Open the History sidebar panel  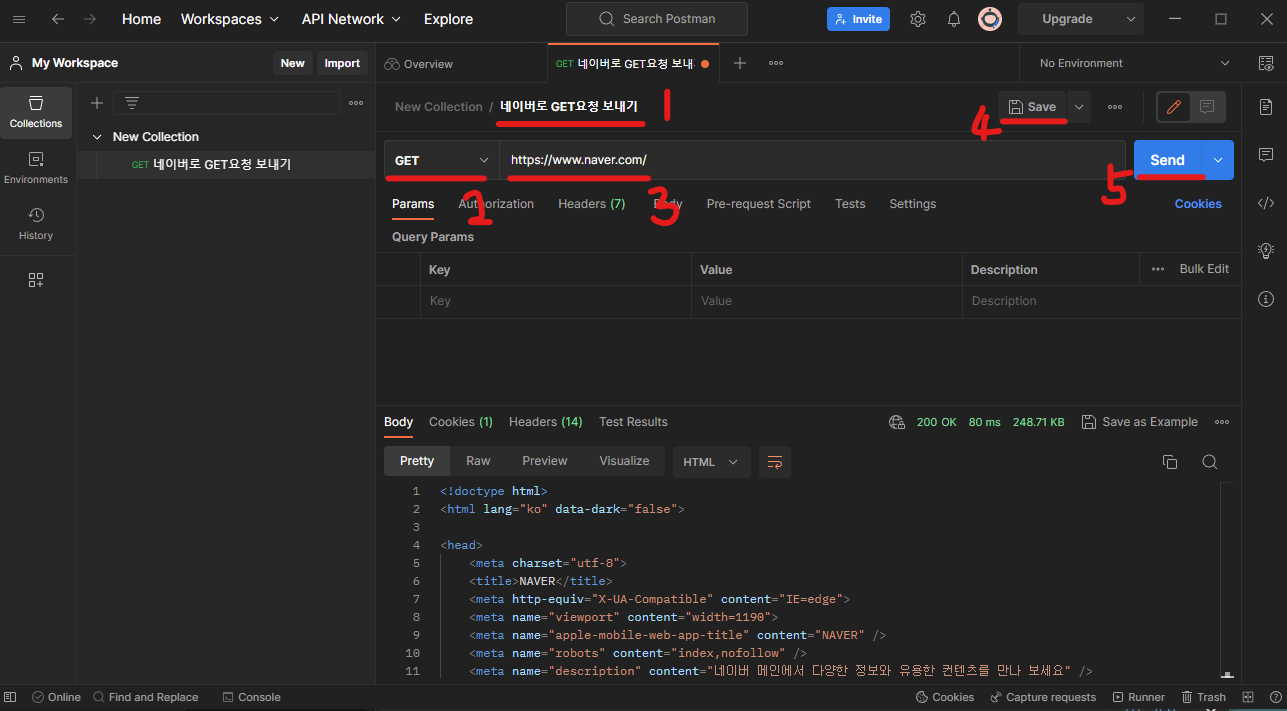coord(36,224)
